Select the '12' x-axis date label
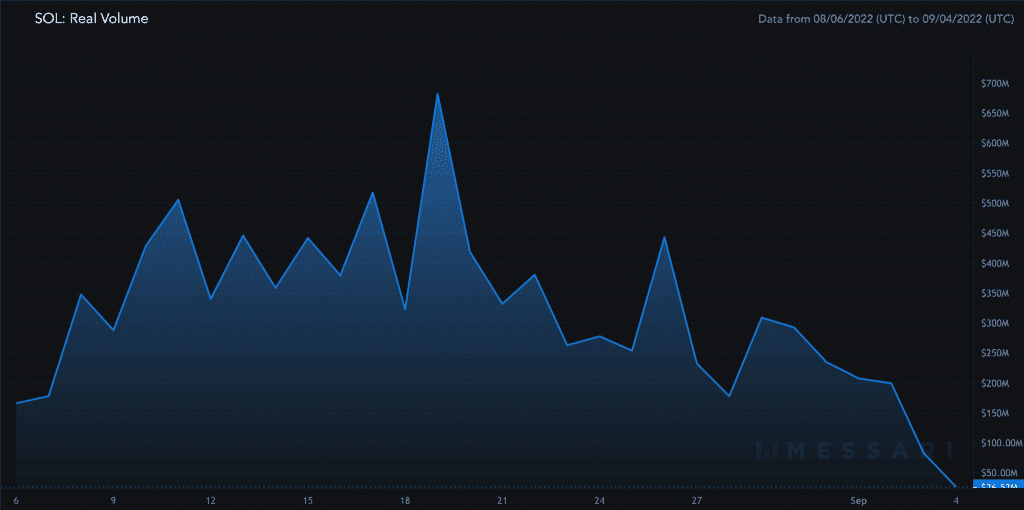Viewport: 1024px width, 510px height. point(210,501)
